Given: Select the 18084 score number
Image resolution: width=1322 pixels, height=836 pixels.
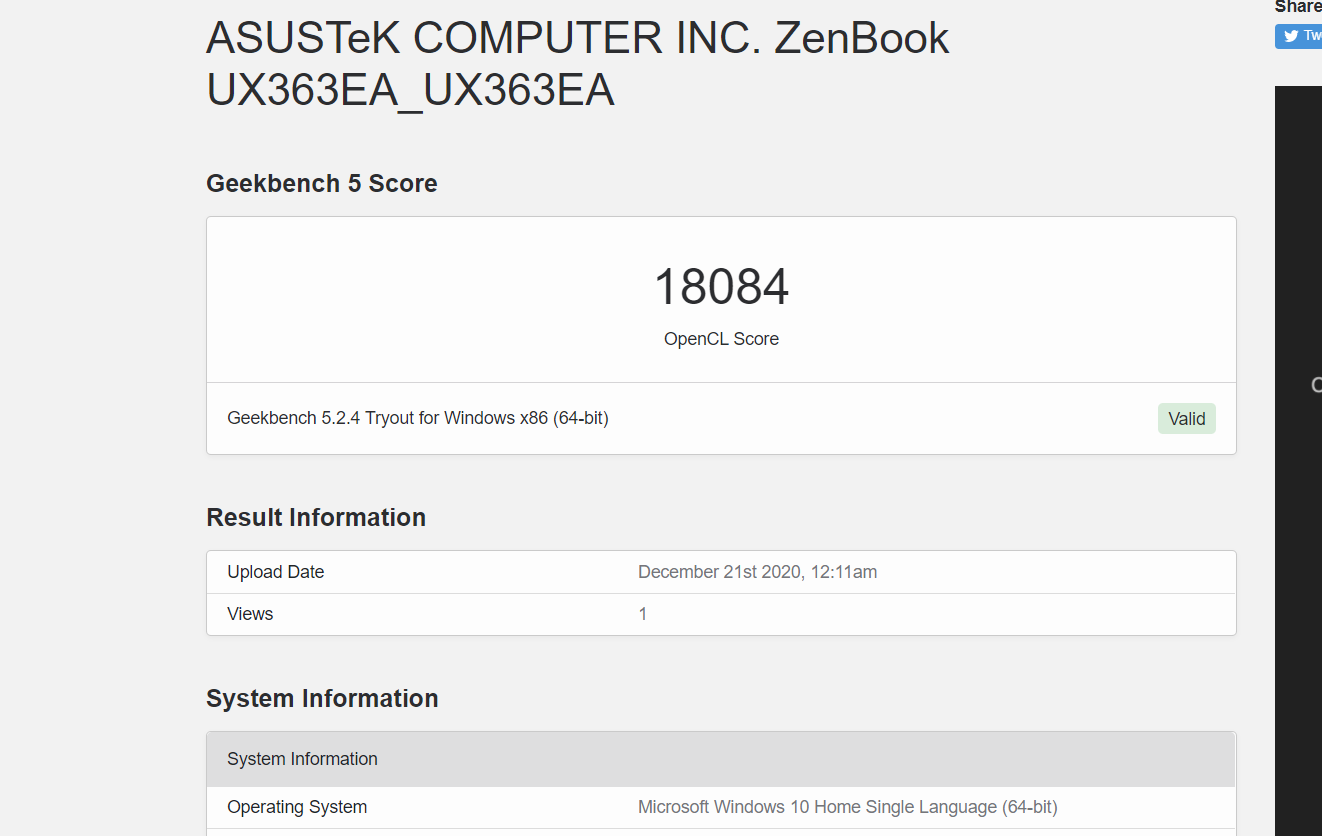Looking at the screenshot, I should click(721, 287).
